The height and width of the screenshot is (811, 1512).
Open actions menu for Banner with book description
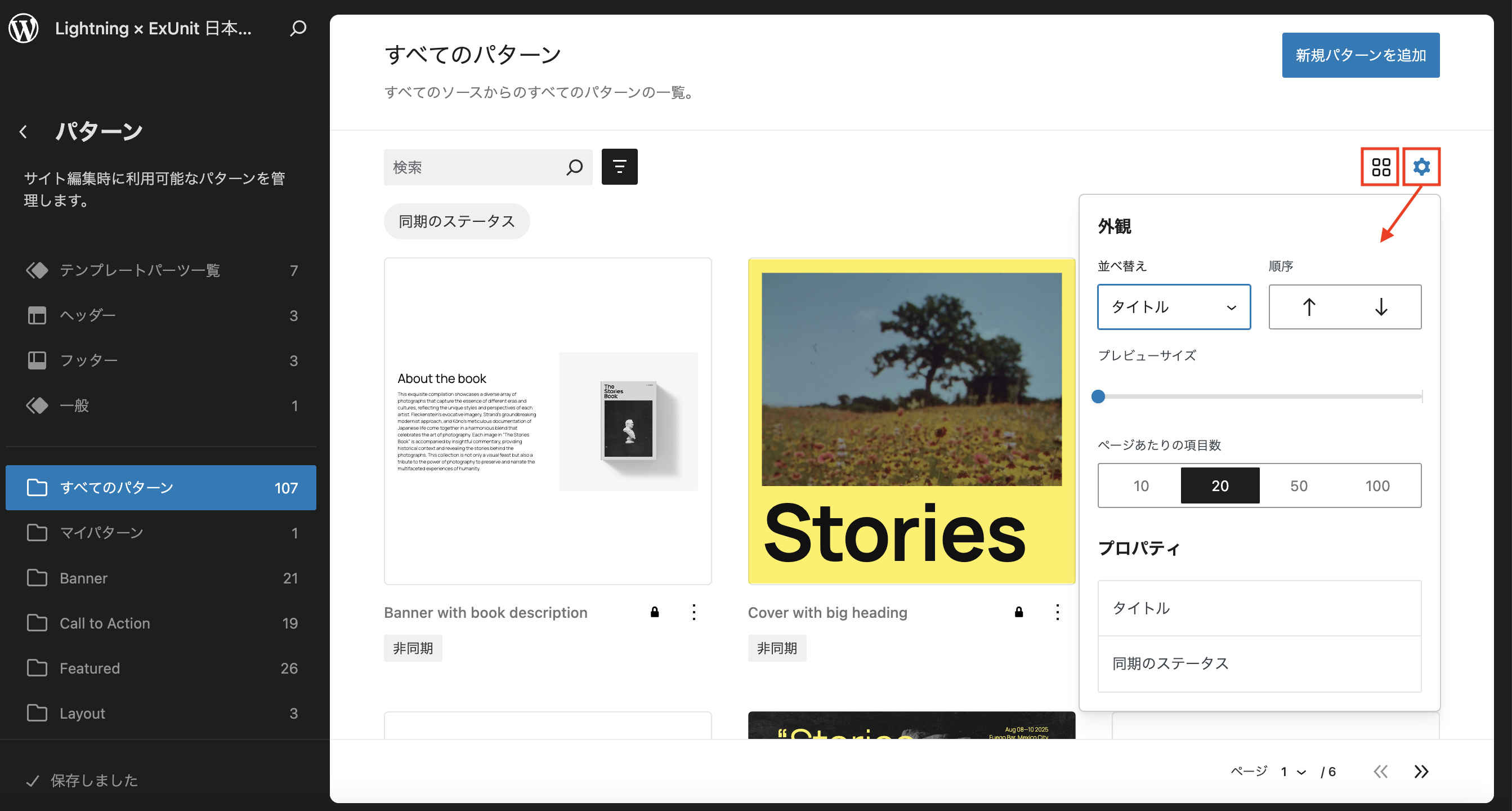pyautogui.click(x=694, y=612)
